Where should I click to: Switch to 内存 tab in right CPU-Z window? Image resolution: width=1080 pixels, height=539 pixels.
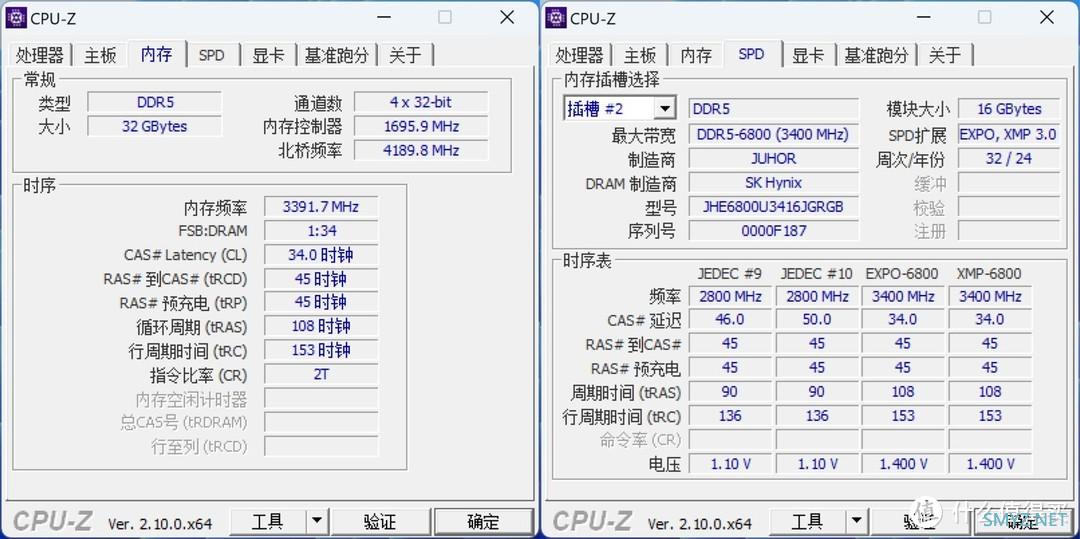tap(696, 55)
